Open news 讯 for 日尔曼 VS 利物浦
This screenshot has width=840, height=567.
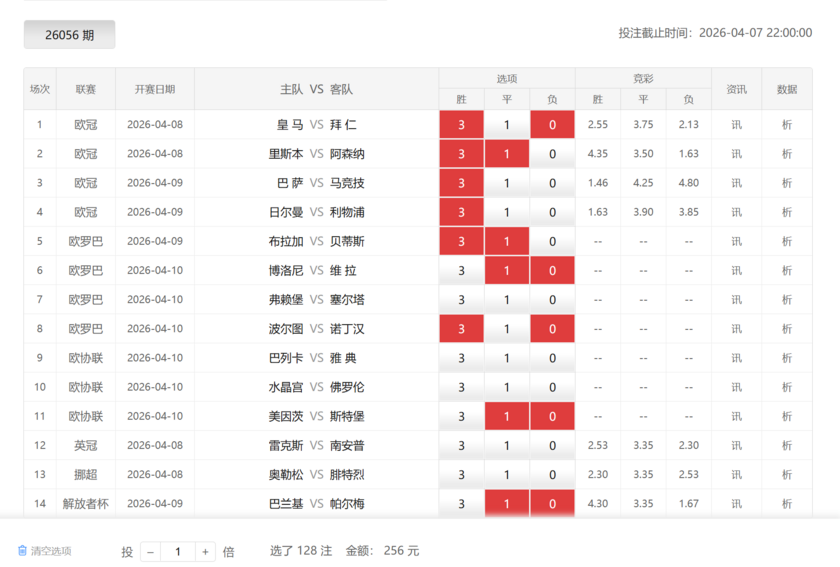click(x=737, y=212)
